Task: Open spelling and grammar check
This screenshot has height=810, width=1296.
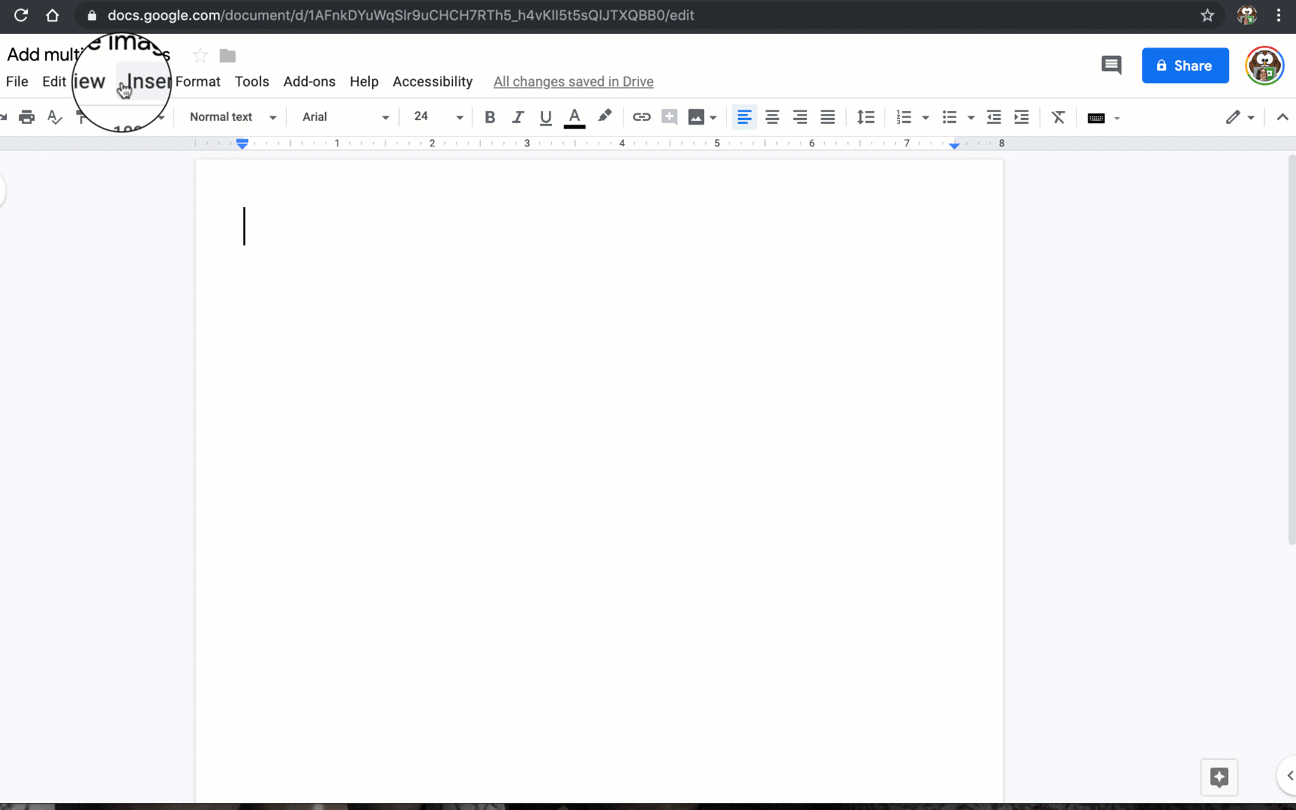Action: pyautogui.click(x=54, y=117)
